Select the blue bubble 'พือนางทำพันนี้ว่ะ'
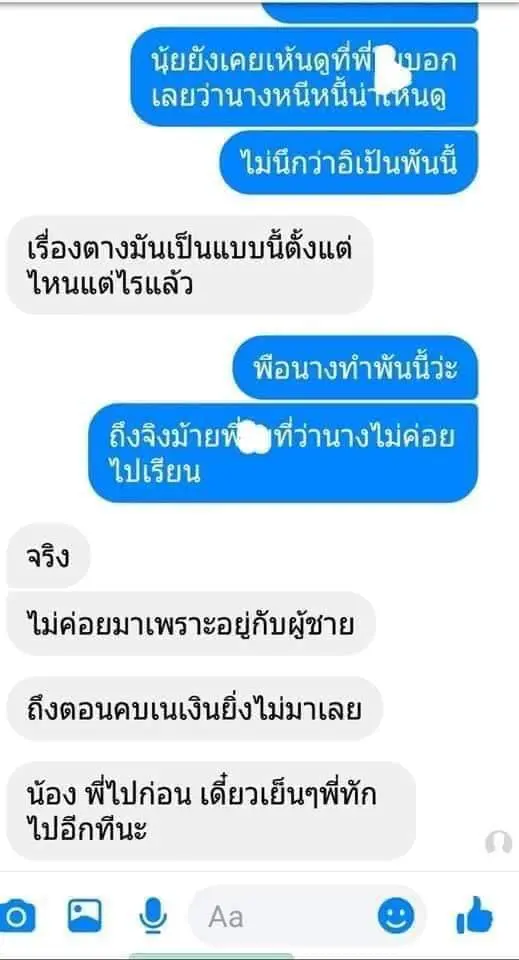The width and height of the screenshot is (519, 960). [355, 368]
